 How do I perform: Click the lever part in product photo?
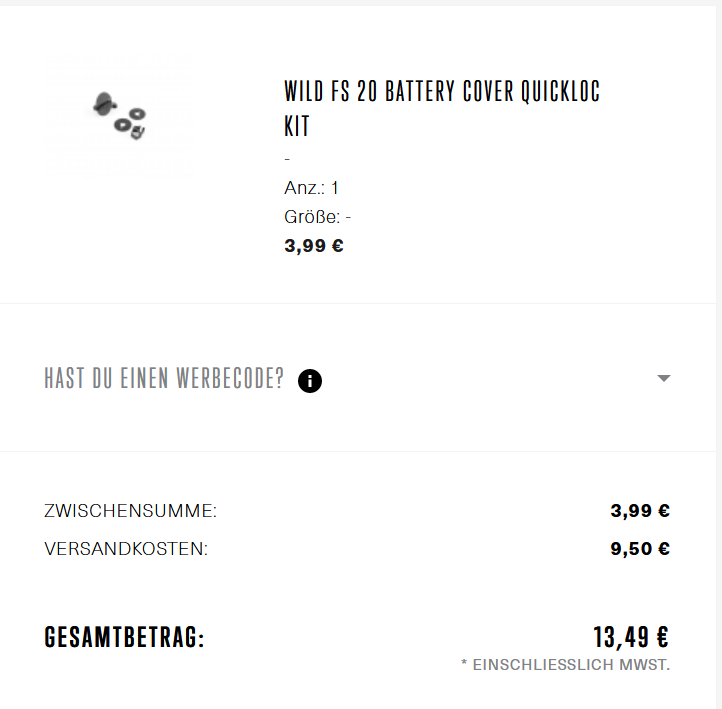(x=105, y=104)
